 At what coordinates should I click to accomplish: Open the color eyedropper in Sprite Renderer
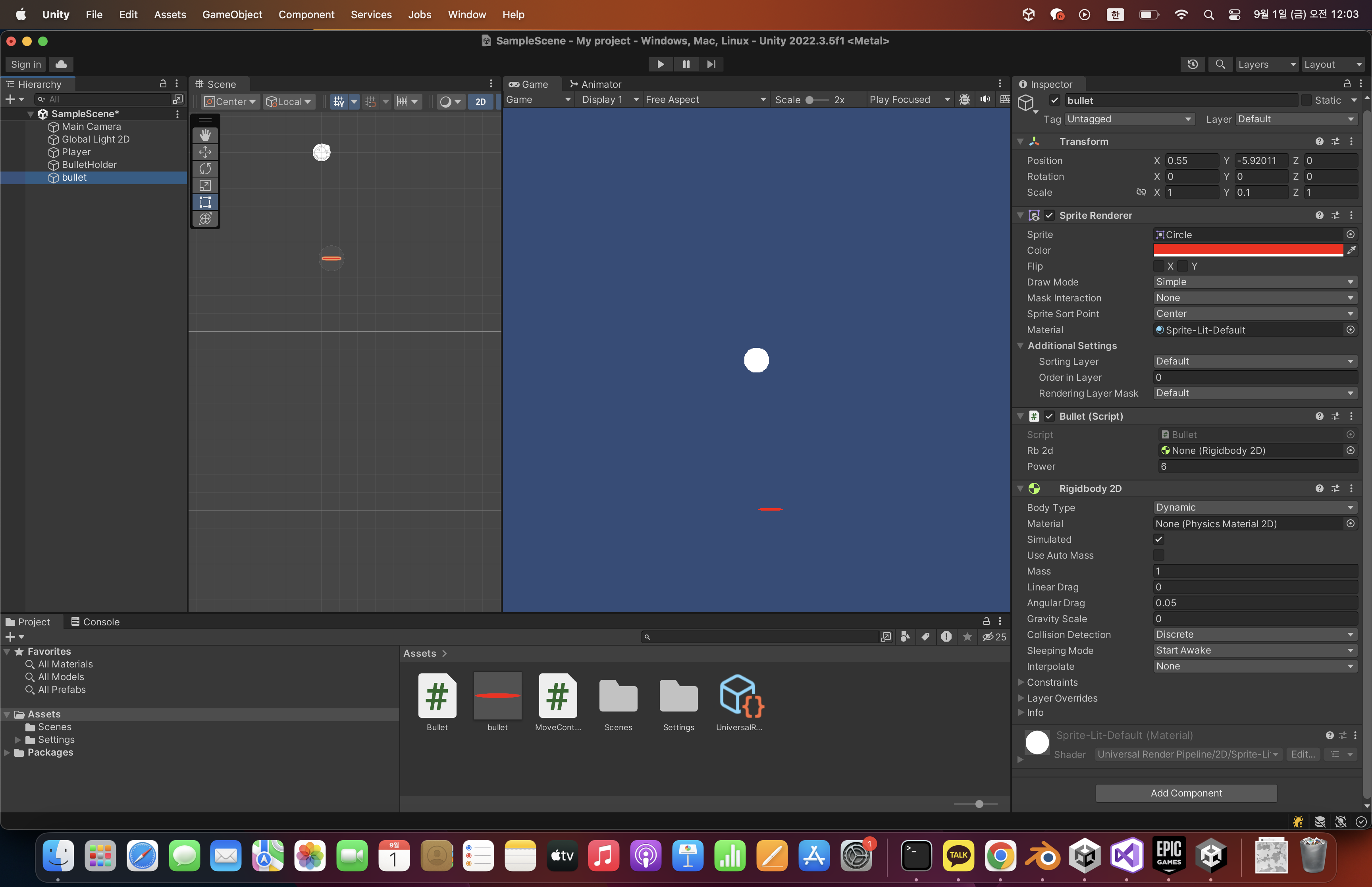pos(1351,250)
